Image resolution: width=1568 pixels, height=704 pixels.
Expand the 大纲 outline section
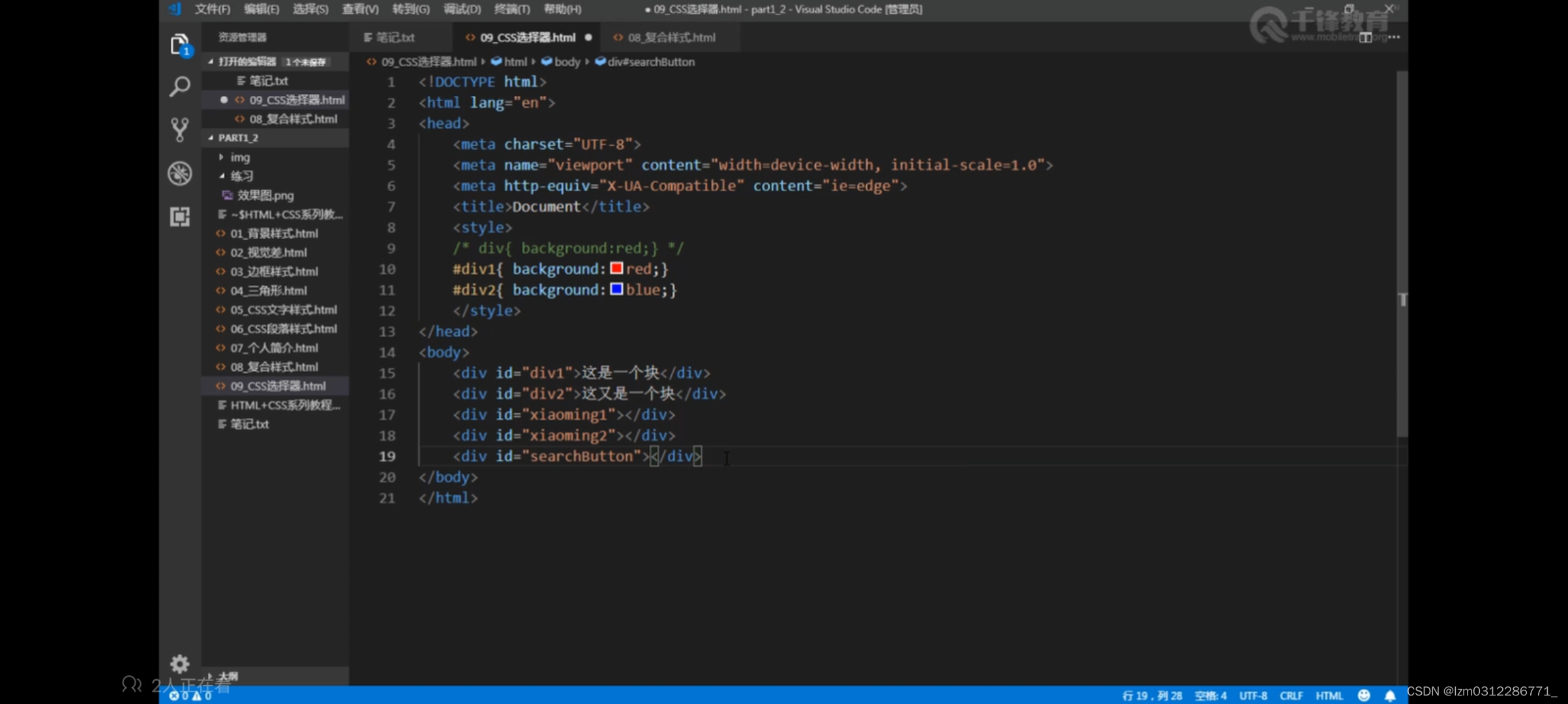click(x=209, y=676)
